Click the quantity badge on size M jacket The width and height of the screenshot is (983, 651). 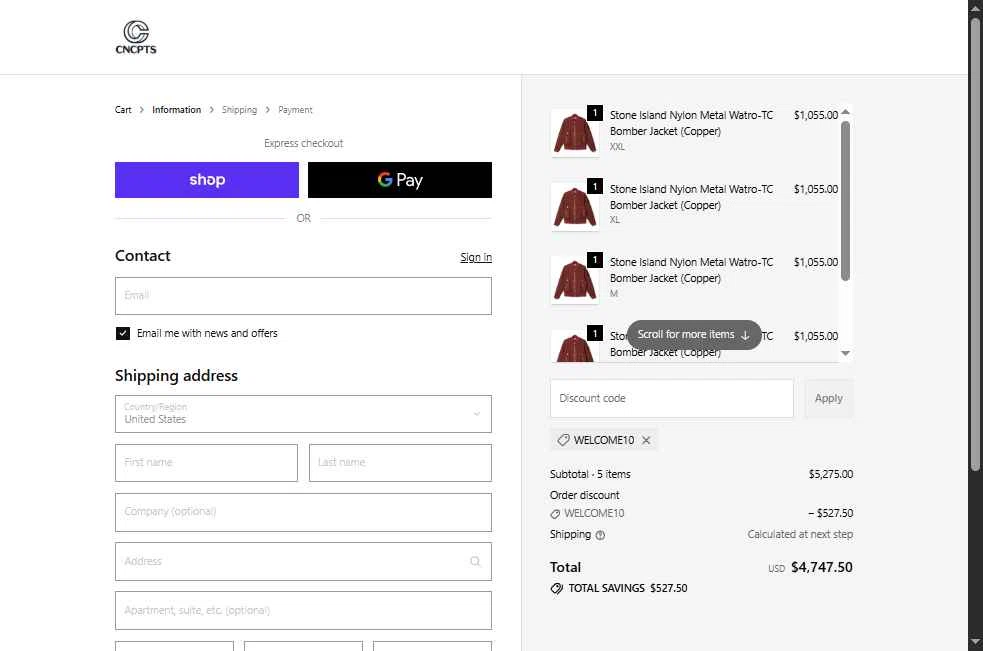[x=594, y=260]
